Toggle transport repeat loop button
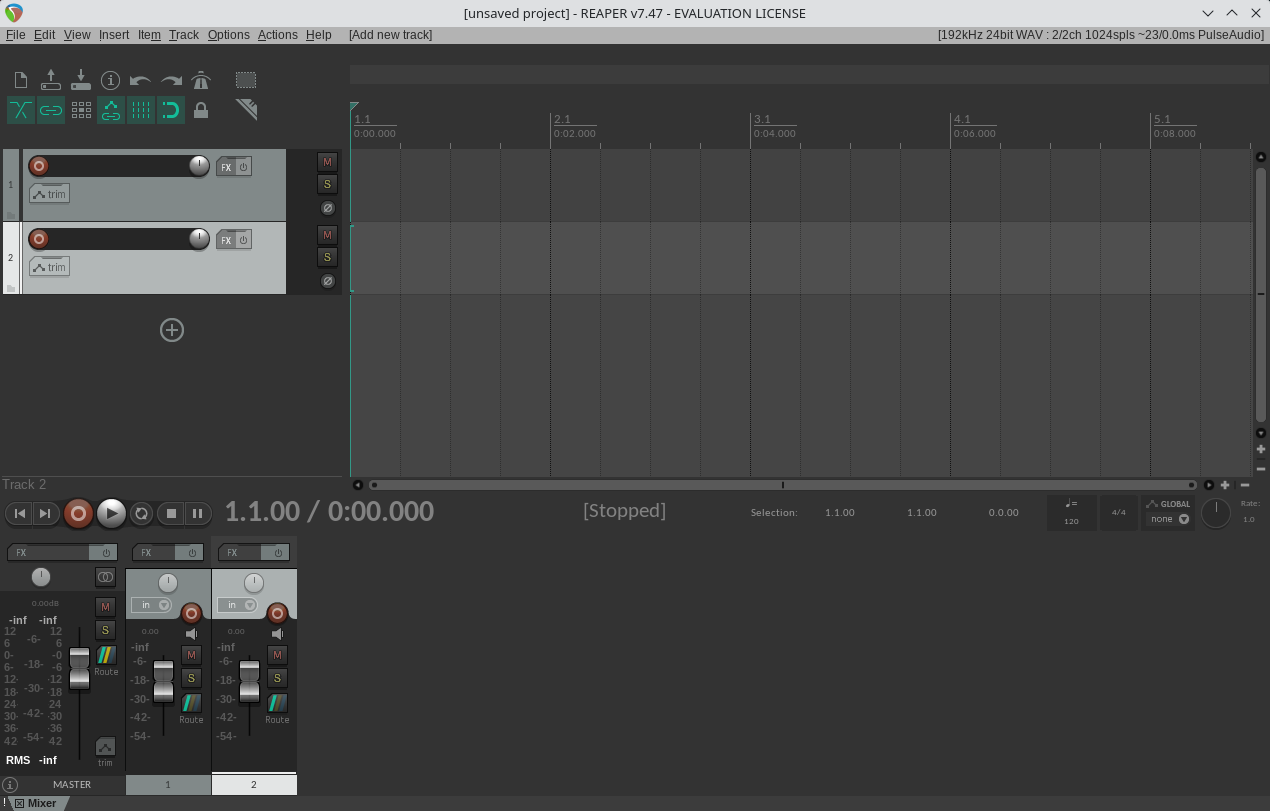Screen dimensions: 1270x811 click(x=141, y=513)
